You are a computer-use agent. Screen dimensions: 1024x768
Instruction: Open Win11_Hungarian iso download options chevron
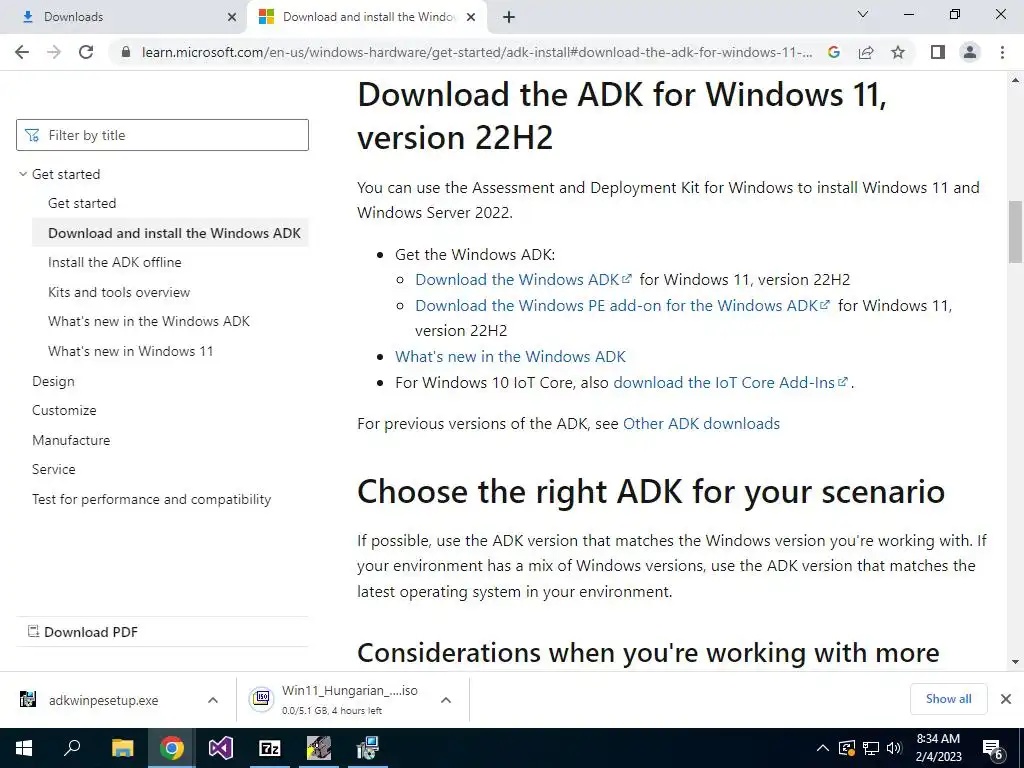pyautogui.click(x=446, y=700)
